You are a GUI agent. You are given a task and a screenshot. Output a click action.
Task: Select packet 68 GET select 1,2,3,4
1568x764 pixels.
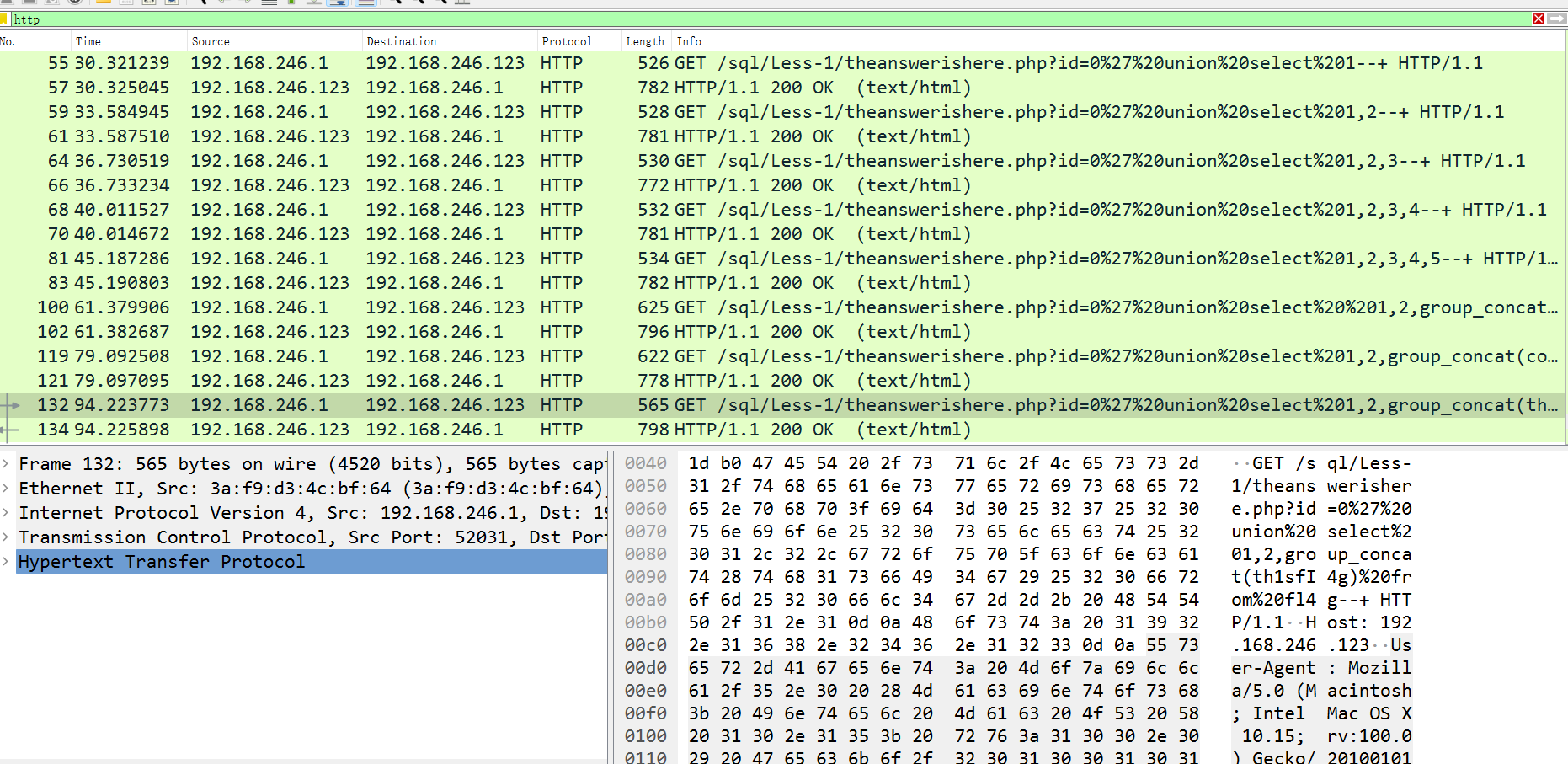pos(783,210)
